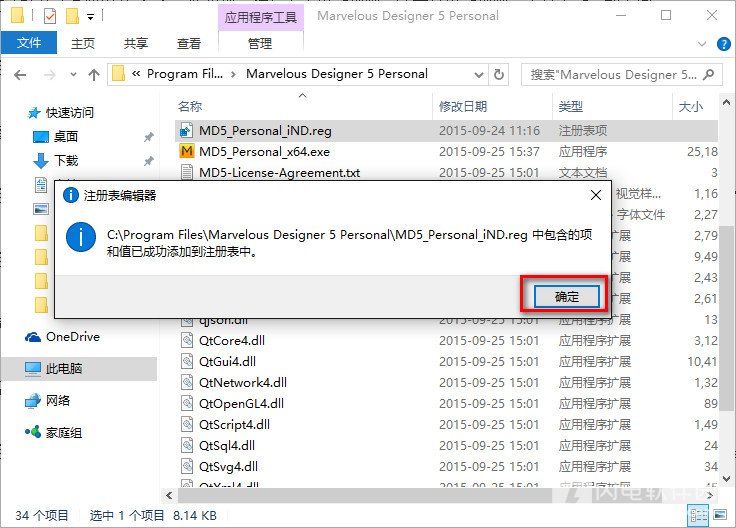
Task: Click the pin icon beside 桌面
Action: [x=148, y=137]
